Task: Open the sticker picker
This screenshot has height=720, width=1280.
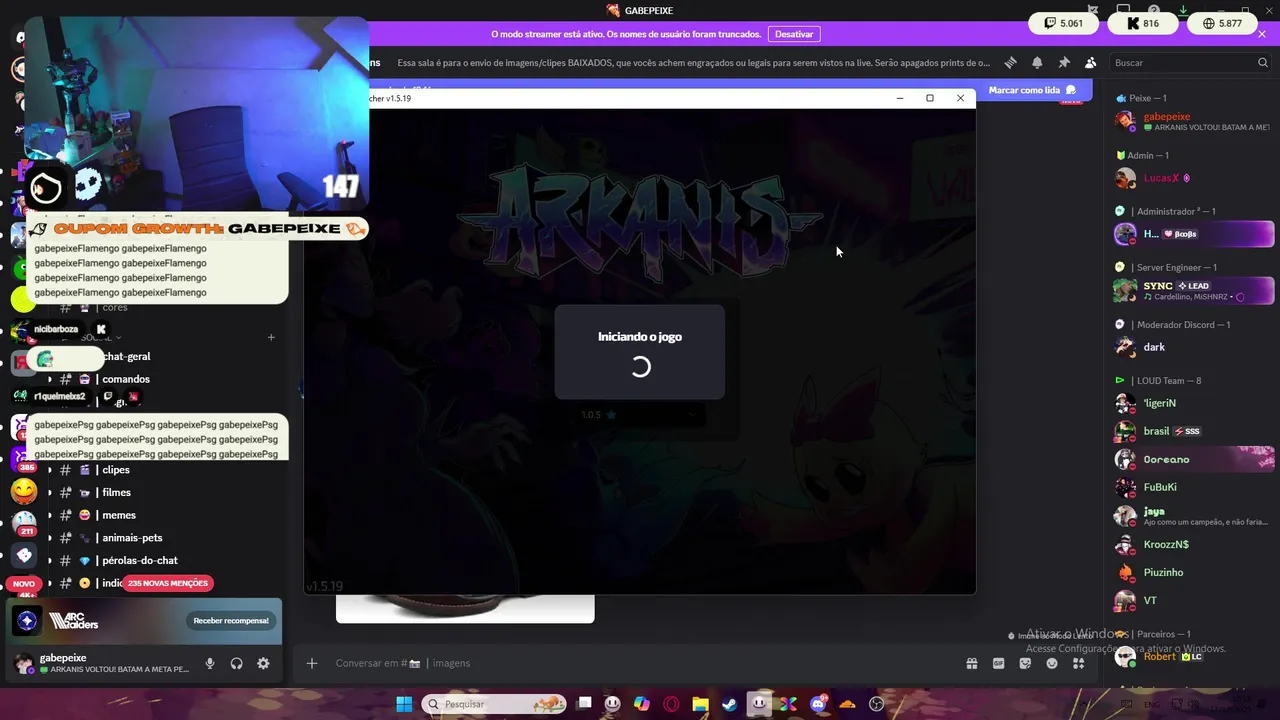Action: (x=1025, y=663)
